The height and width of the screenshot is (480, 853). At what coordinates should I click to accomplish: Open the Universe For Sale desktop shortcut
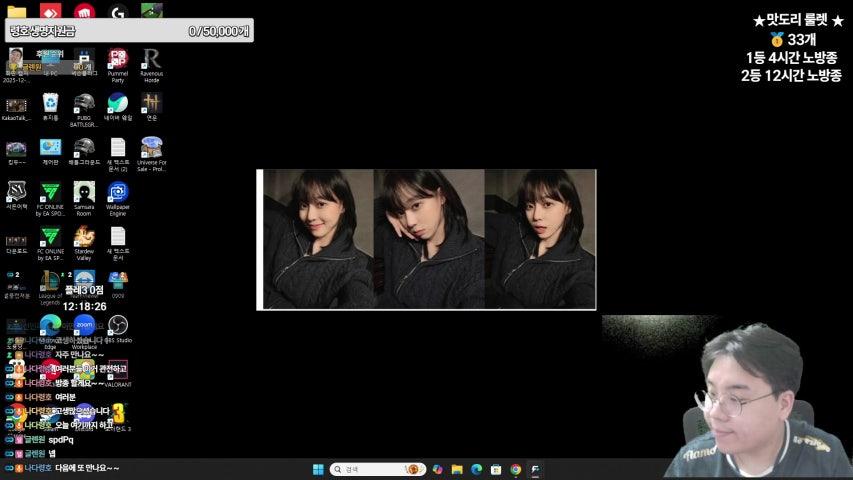[x=152, y=148]
